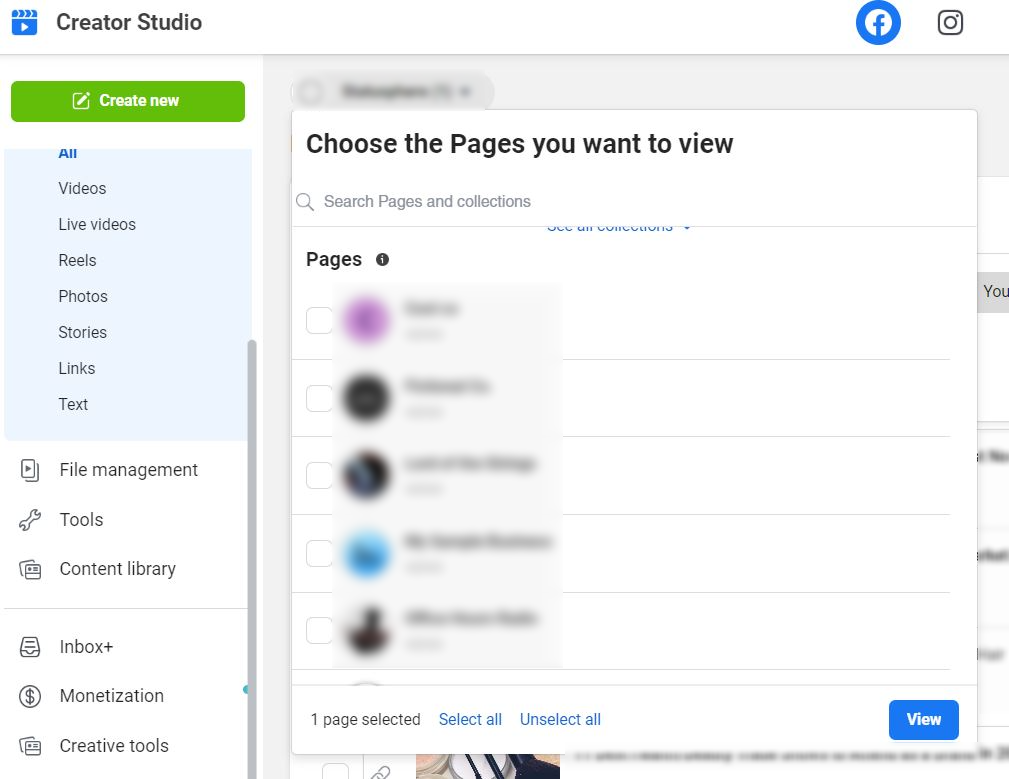Click the Creator Studio logo icon
The width and height of the screenshot is (1009, 779).
point(24,22)
